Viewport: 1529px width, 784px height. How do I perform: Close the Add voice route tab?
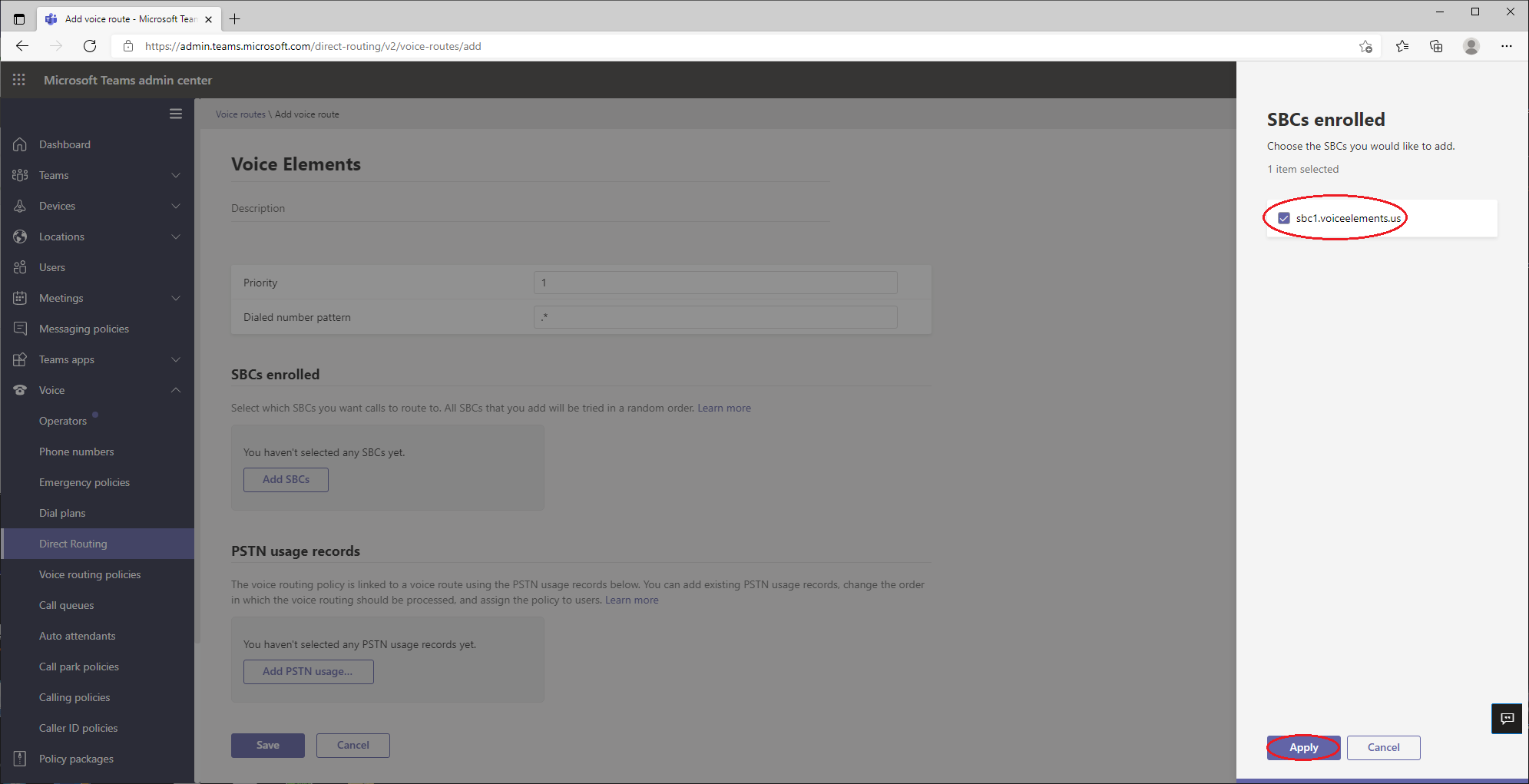(208, 19)
